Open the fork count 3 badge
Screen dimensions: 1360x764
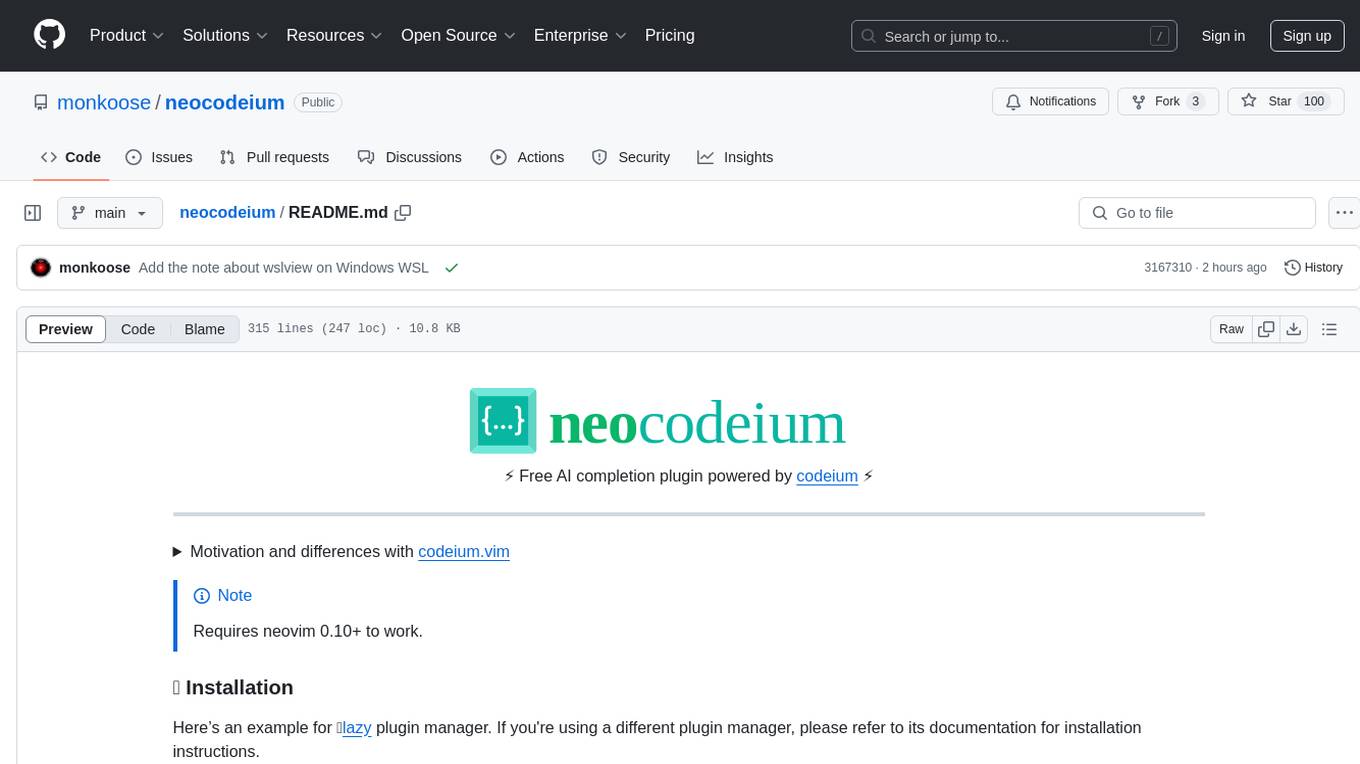(1196, 102)
